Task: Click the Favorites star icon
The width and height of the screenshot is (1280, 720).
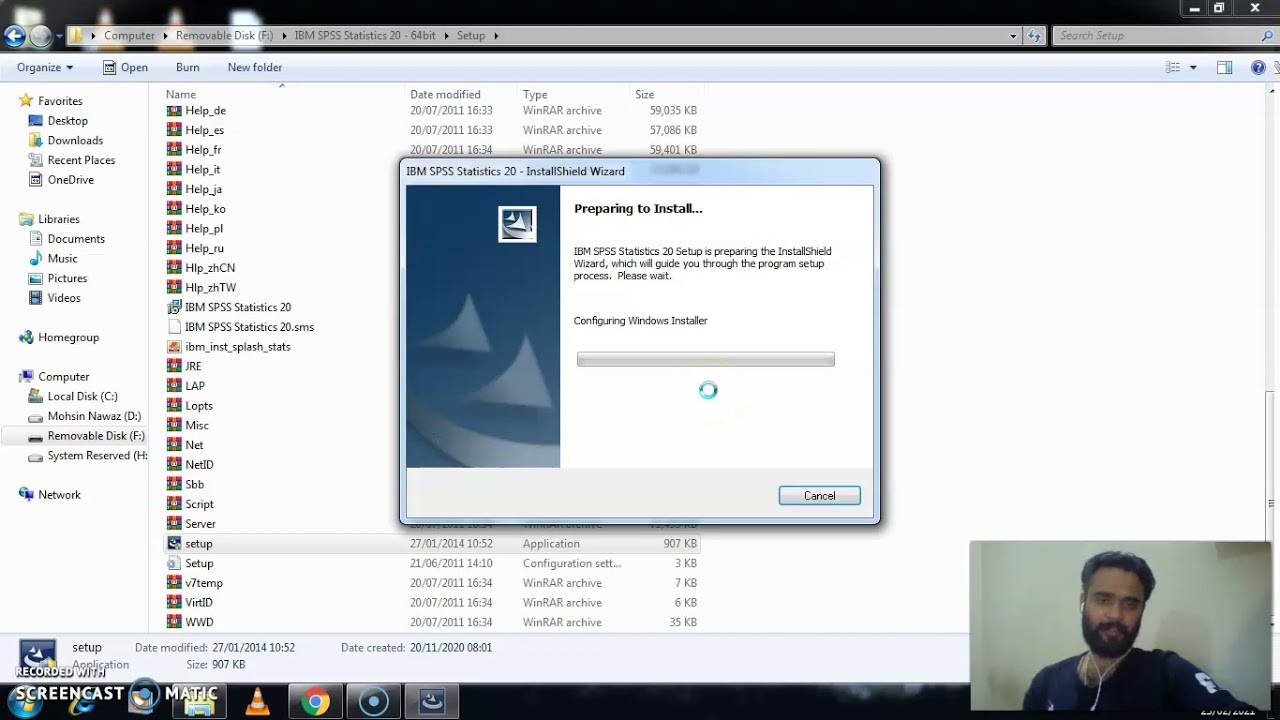Action: pos(25,101)
